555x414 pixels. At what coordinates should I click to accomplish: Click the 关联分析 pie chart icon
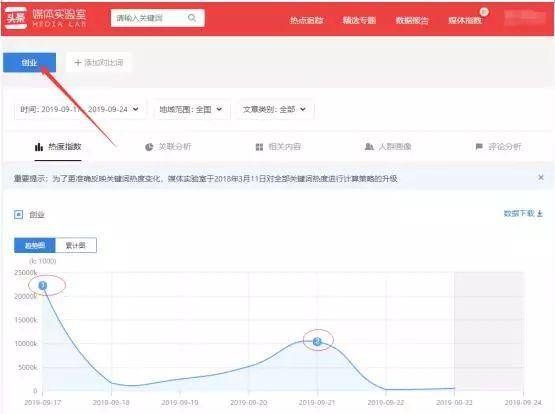pos(149,147)
